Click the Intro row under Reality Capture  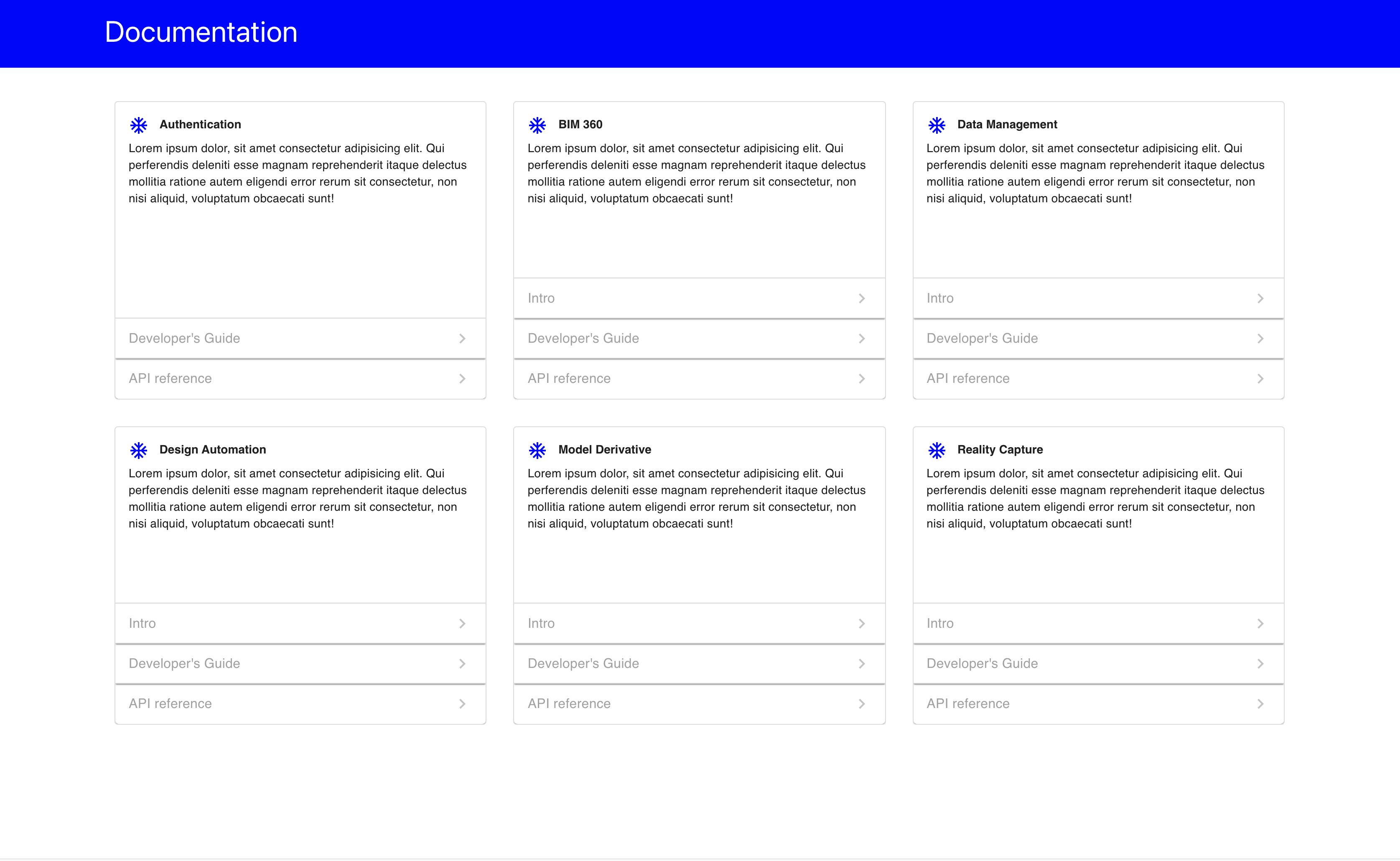[1098, 623]
